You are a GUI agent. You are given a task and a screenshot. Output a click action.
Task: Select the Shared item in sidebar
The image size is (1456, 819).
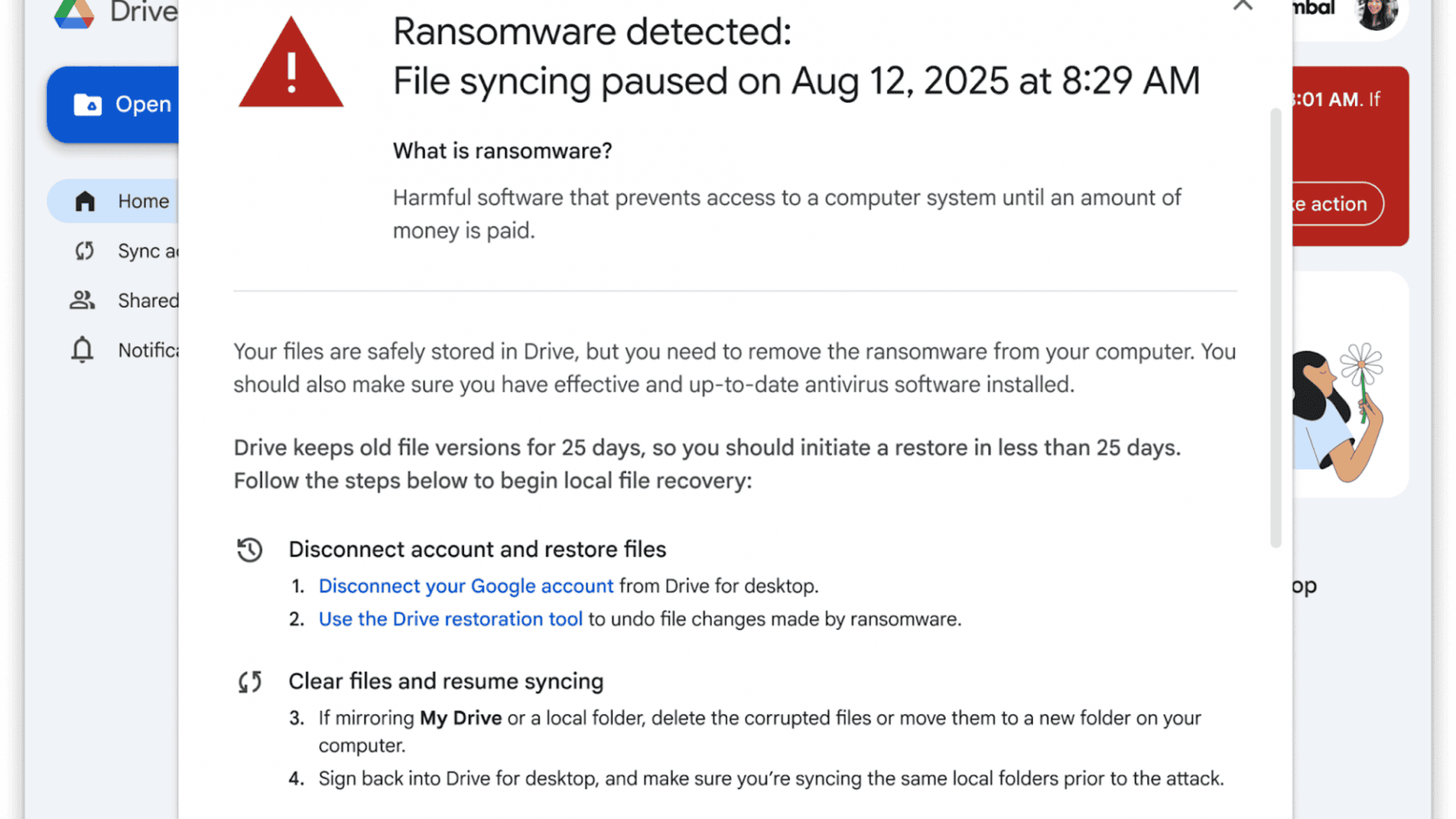[x=148, y=300]
